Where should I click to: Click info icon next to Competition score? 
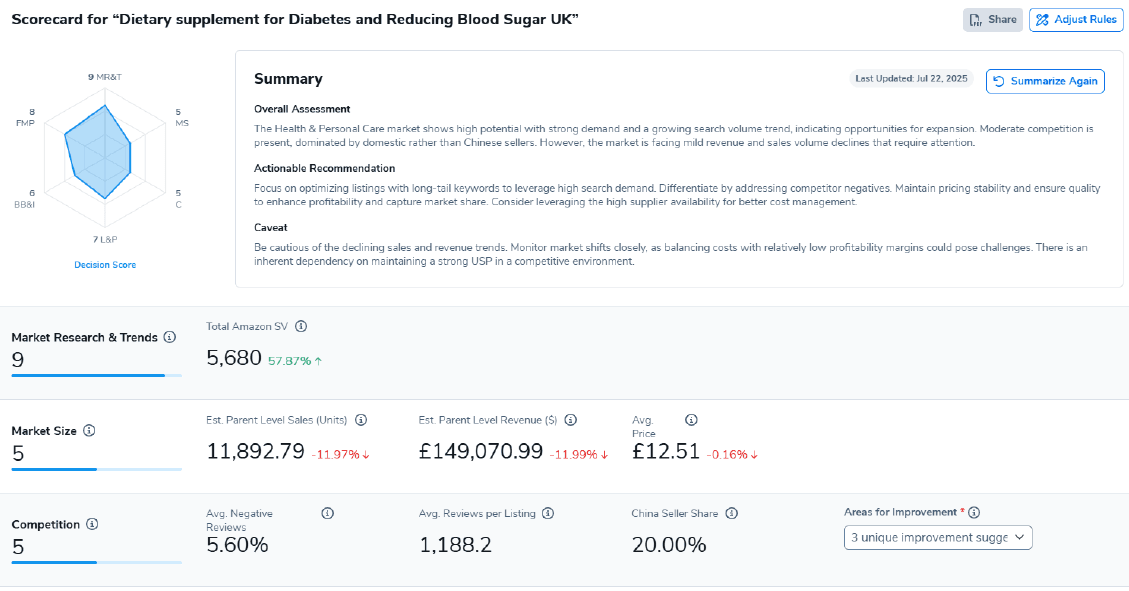pyautogui.click(x=92, y=524)
